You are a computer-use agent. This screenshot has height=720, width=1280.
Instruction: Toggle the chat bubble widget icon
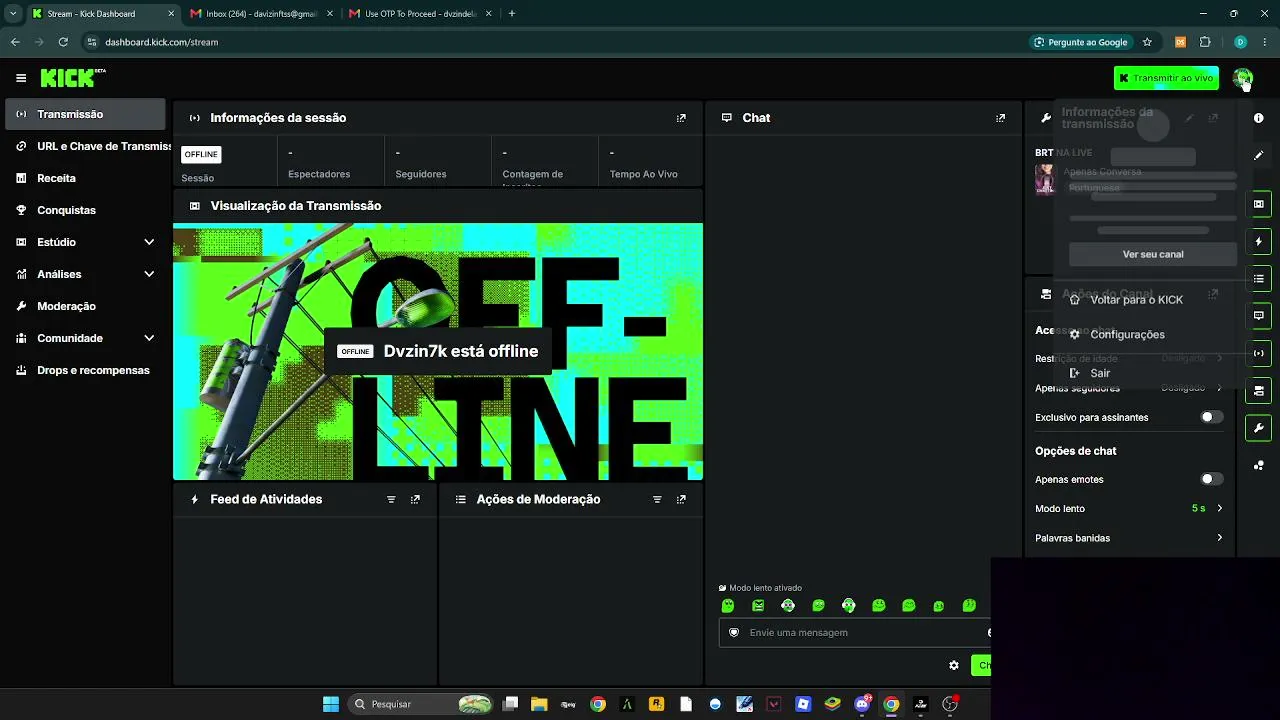tap(1258, 316)
